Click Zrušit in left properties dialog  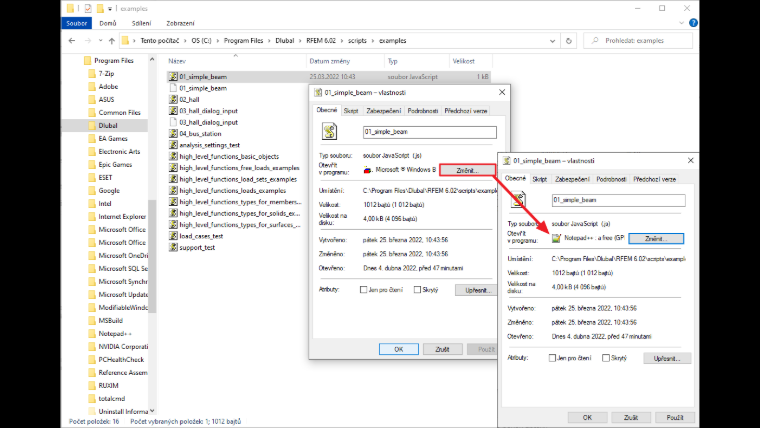click(443, 349)
